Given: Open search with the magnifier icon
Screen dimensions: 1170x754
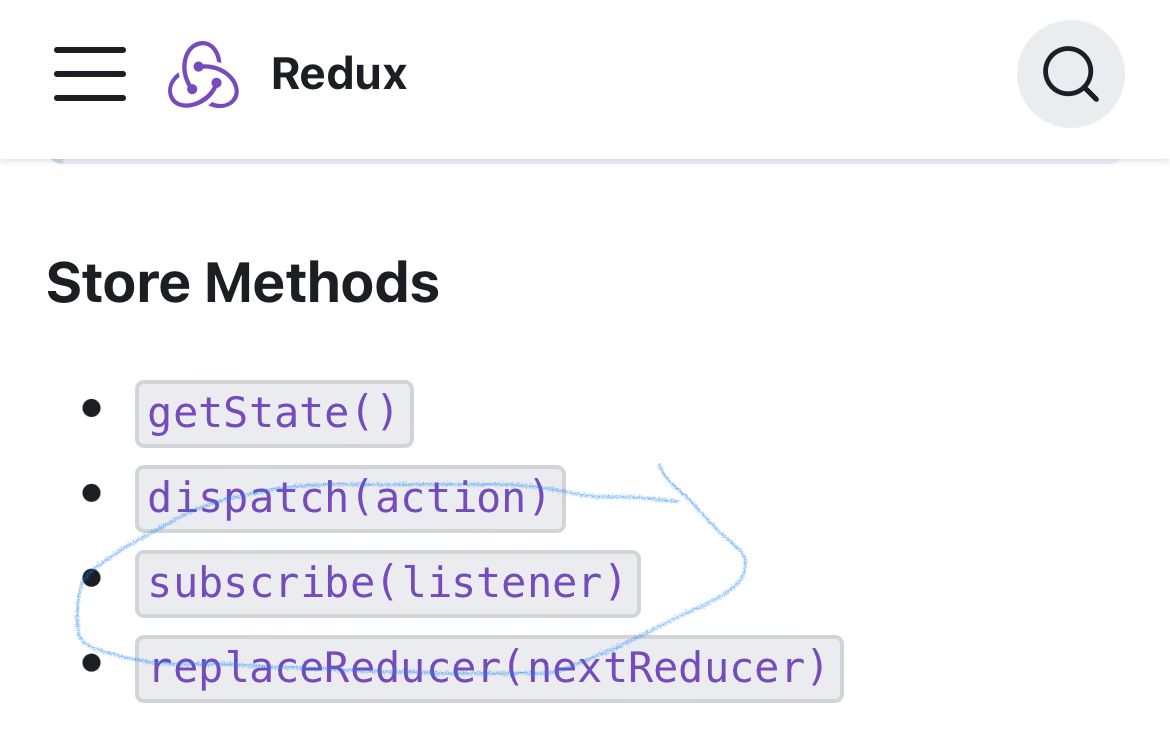Looking at the screenshot, I should 1071,74.
